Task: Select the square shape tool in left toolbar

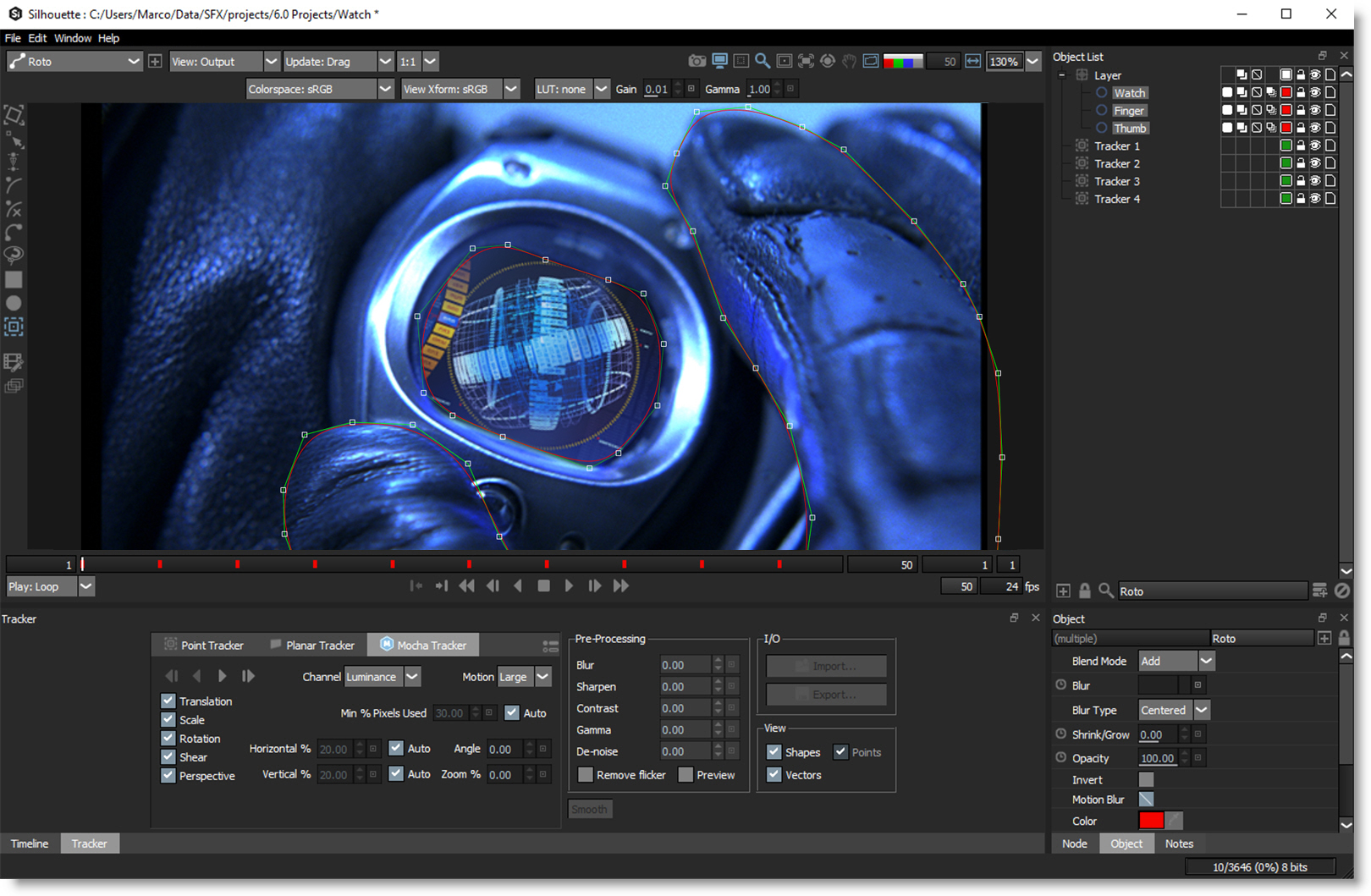Action: (x=14, y=280)
